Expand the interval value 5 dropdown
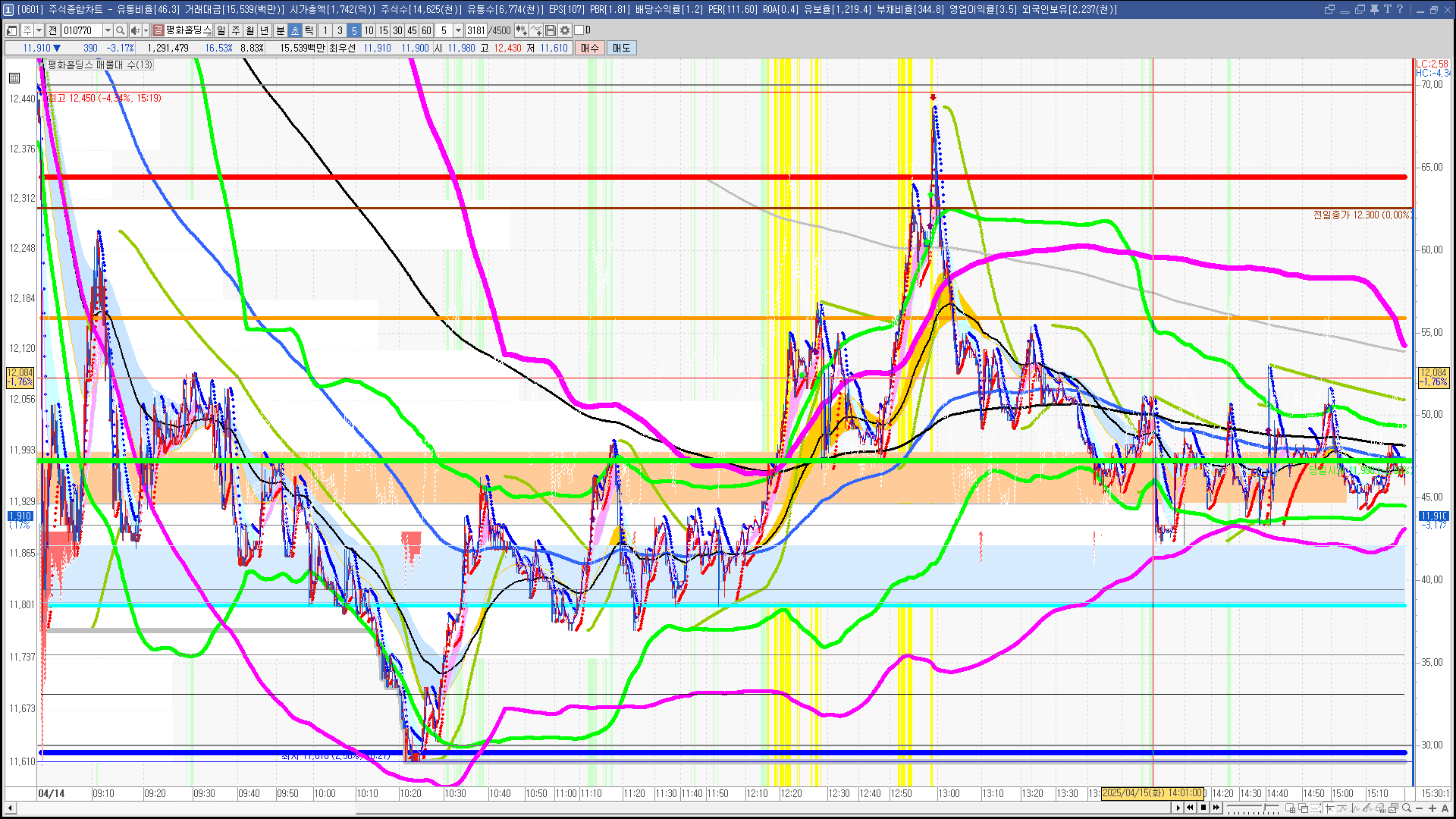The height and width of the screenshot is (819, 1456). pyautogui.click(x=458, y=30)
